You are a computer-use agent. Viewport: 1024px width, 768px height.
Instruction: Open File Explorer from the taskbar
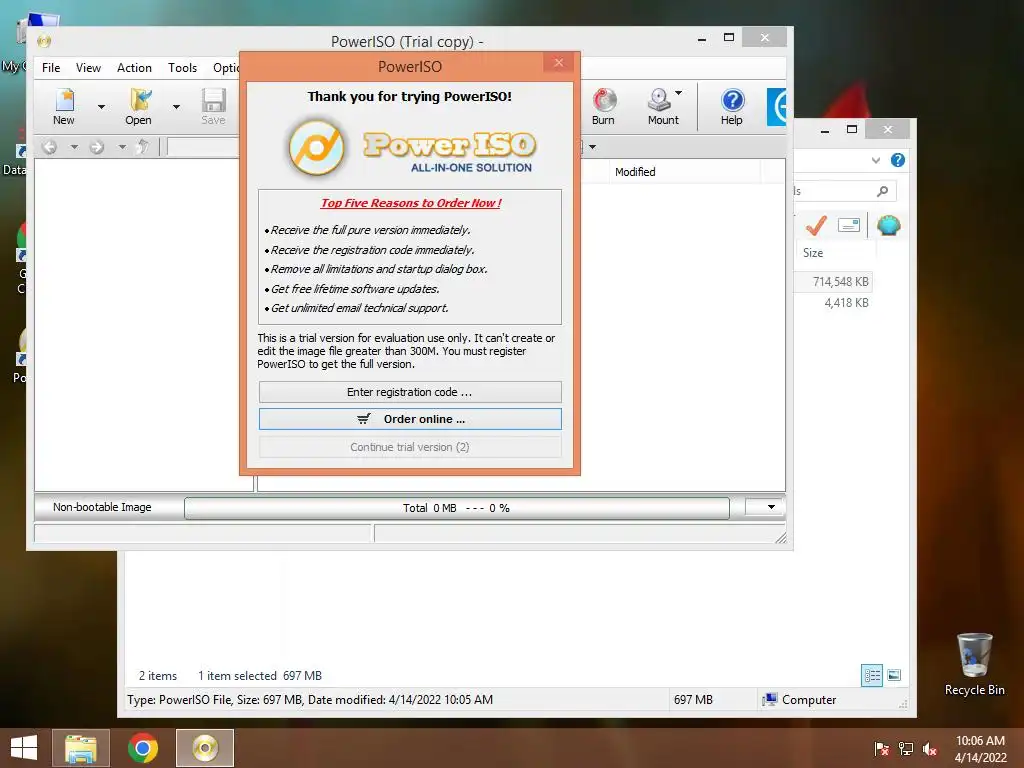[81, 748]
